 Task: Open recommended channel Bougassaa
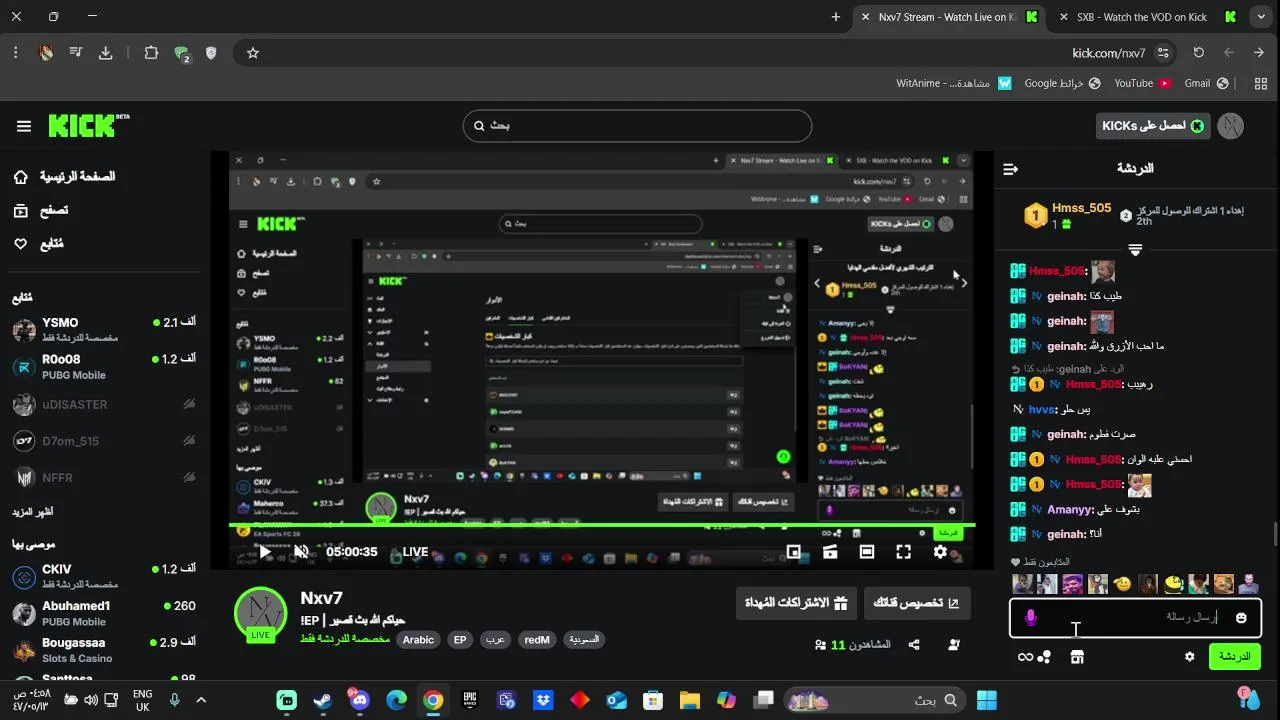point(104,650)
